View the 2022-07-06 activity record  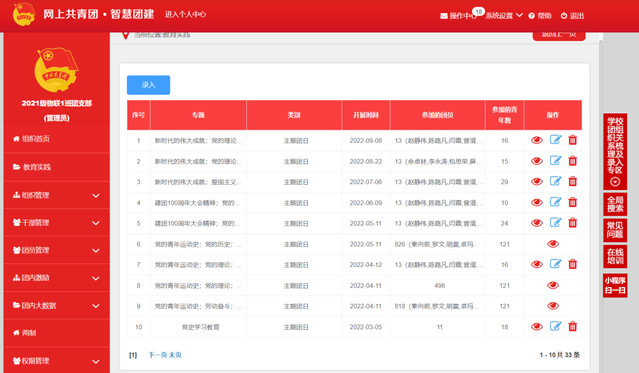(537, 181)
